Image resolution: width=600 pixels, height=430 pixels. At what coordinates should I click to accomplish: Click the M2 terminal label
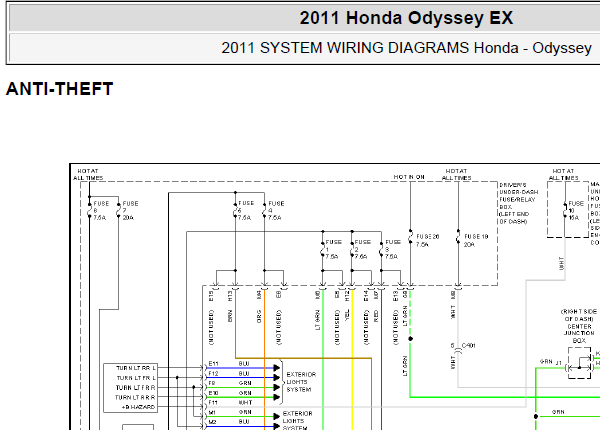coord(212,422)
